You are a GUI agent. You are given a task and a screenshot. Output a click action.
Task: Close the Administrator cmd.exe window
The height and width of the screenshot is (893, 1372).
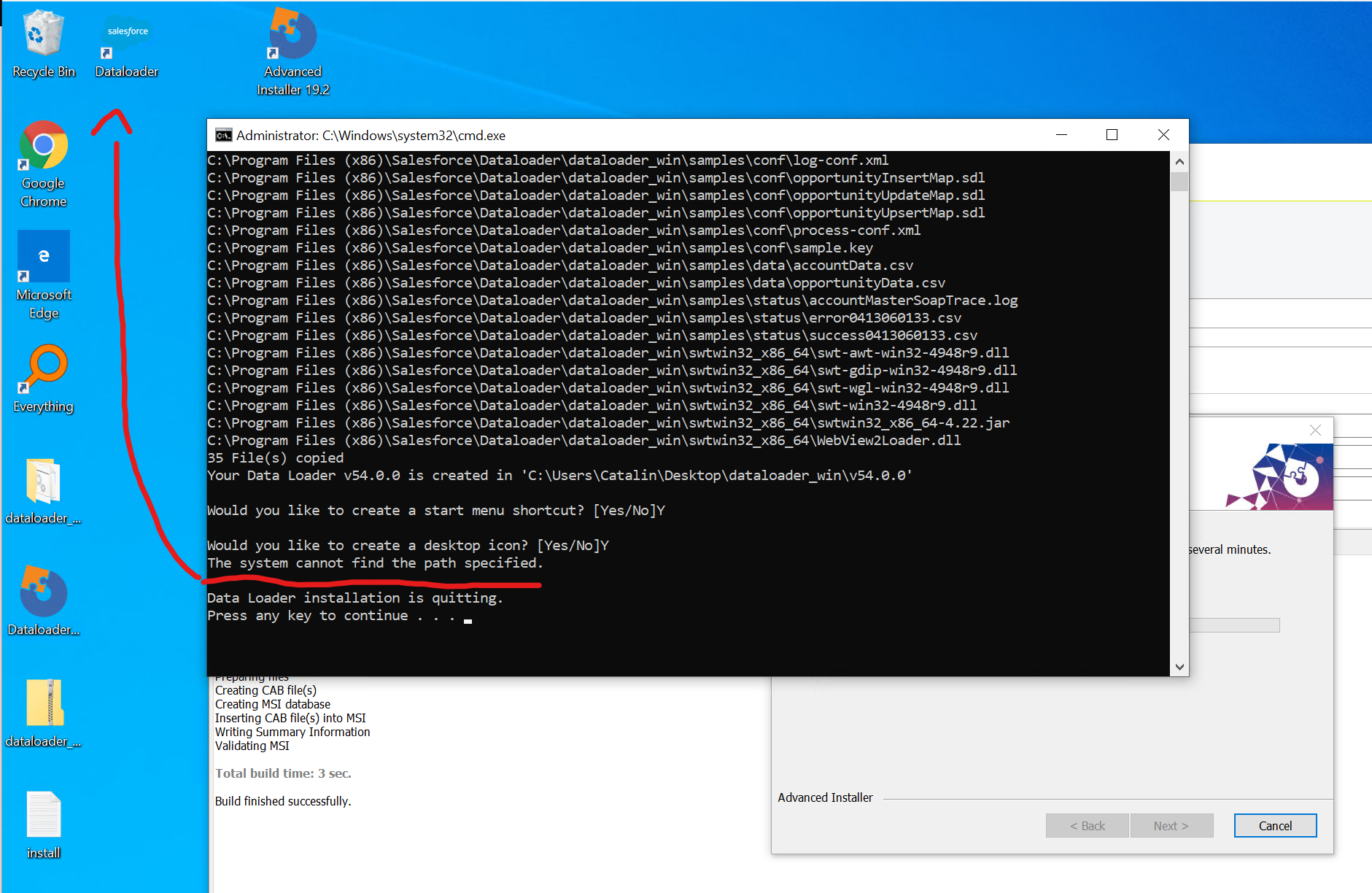point(1163,135)
